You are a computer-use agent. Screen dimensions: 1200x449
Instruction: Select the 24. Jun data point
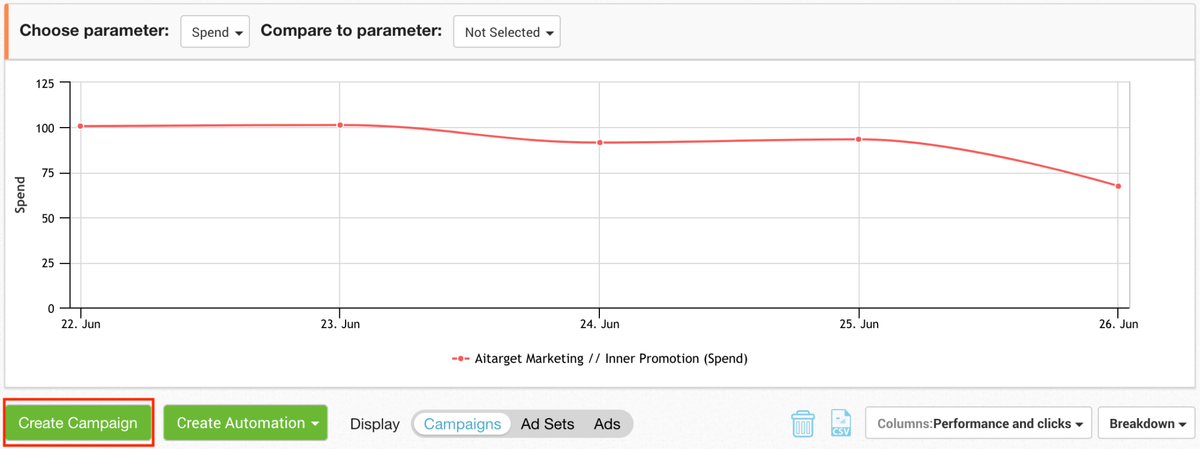599,142
